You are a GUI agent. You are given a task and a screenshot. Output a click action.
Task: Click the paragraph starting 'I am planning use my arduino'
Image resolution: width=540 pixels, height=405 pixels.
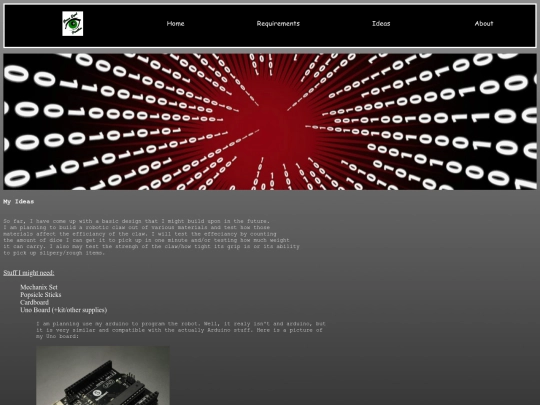(x=181, y=330)
